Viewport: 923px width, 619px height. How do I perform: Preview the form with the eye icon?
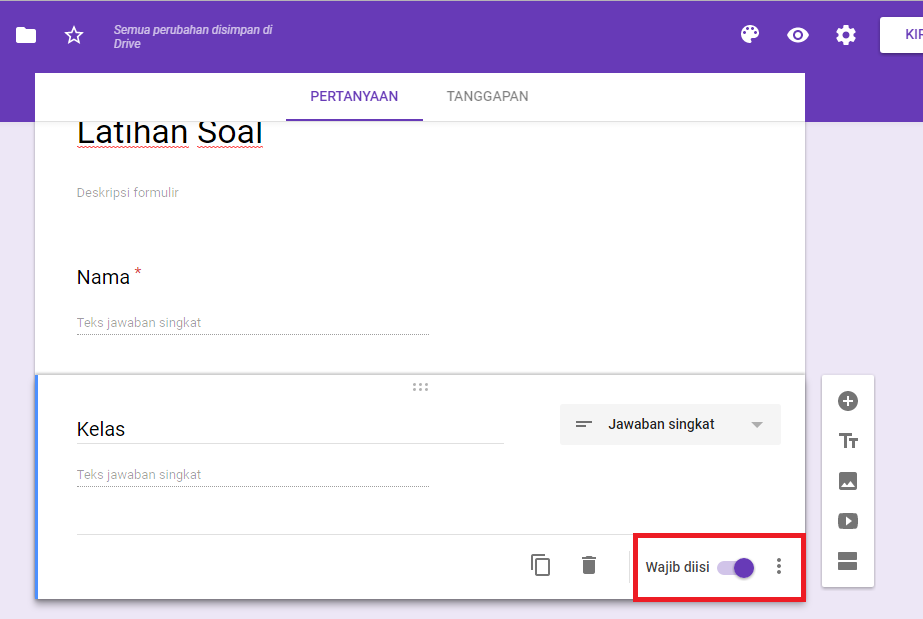(x=798, y=35)
